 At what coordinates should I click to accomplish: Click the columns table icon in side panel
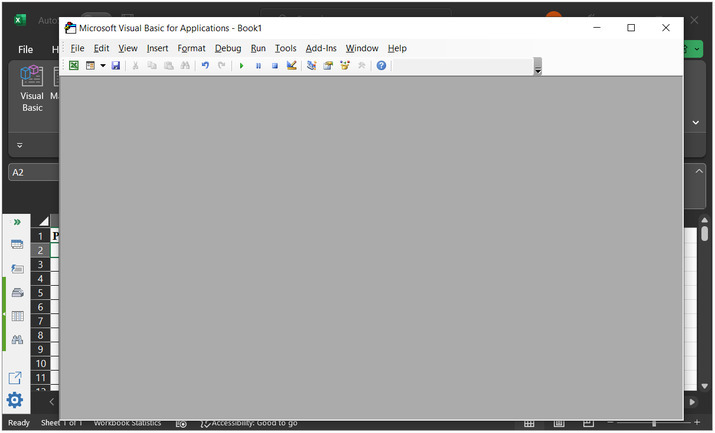coord(17,317)
